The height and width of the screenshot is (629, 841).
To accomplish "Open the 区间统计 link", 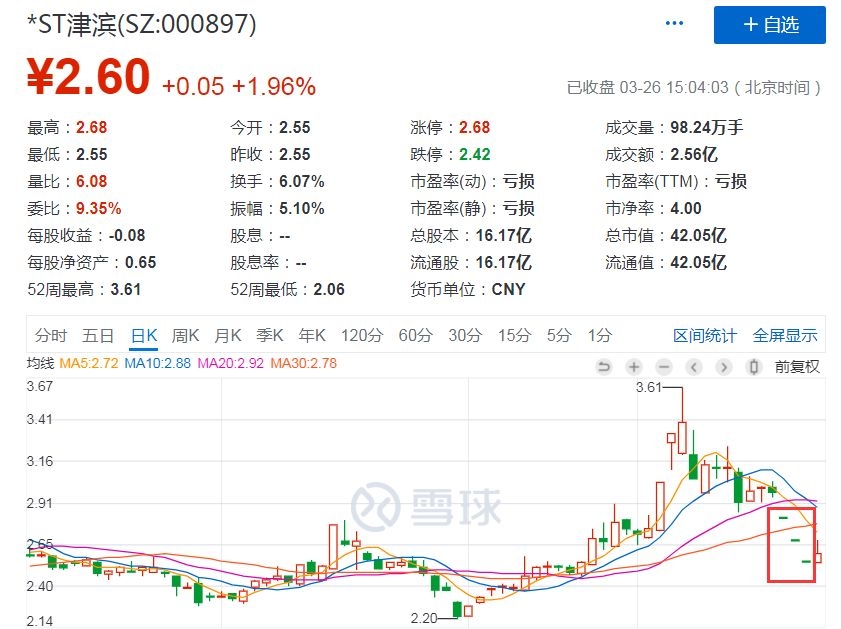I will tap(705, 336).
